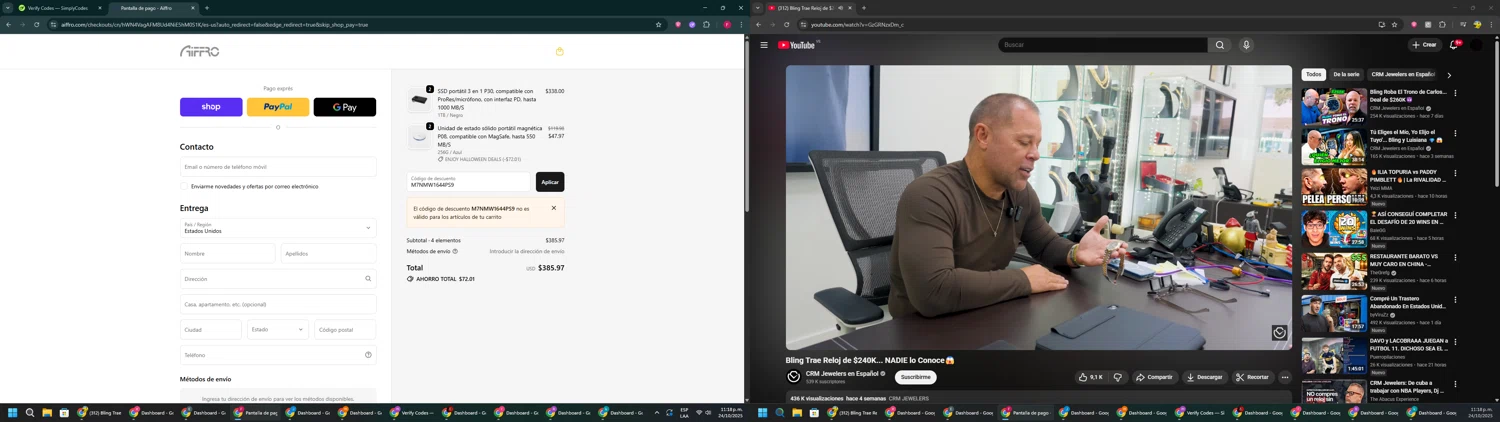This screenshot has height=422, width=1500.
Task: Open extensions puzzle icon in left Chrome
Action: point(706,25)
